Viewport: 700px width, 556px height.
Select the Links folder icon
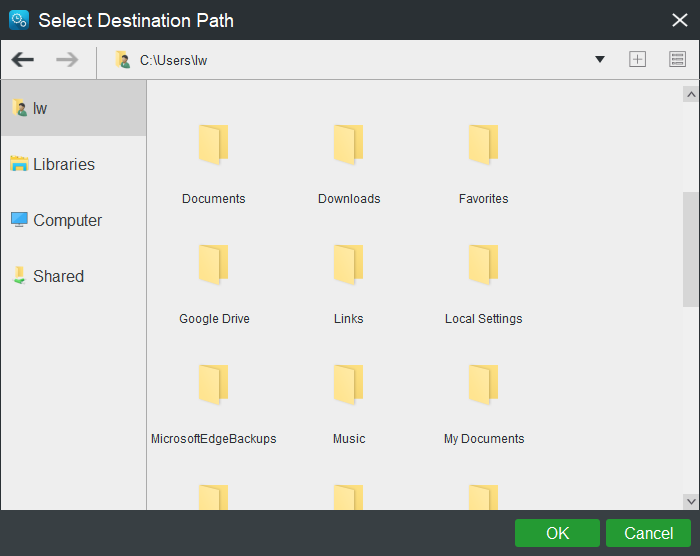pyautogui.click(x=349, y=265)
